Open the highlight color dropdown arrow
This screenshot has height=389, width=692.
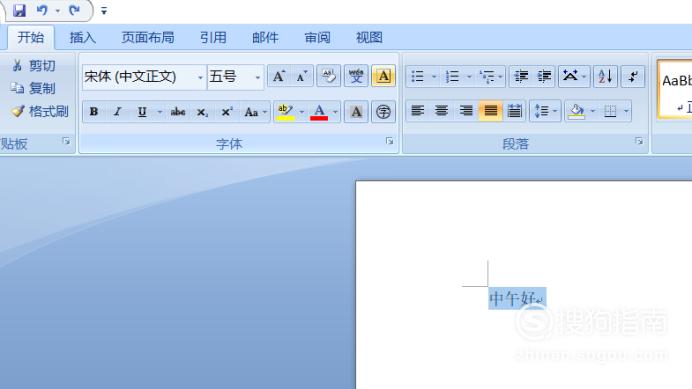pos(302,112)
